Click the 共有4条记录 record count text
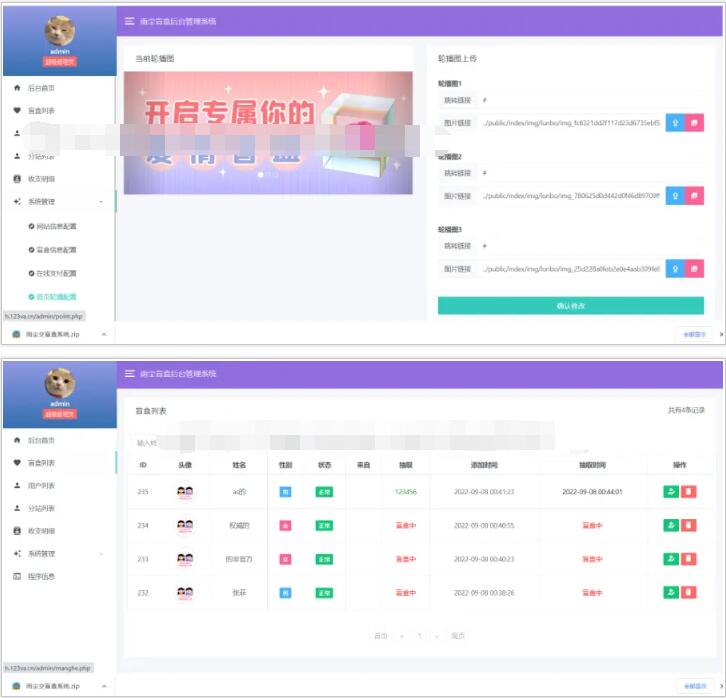The width and height of the screenshot is (726, 698). click(686, 411)
